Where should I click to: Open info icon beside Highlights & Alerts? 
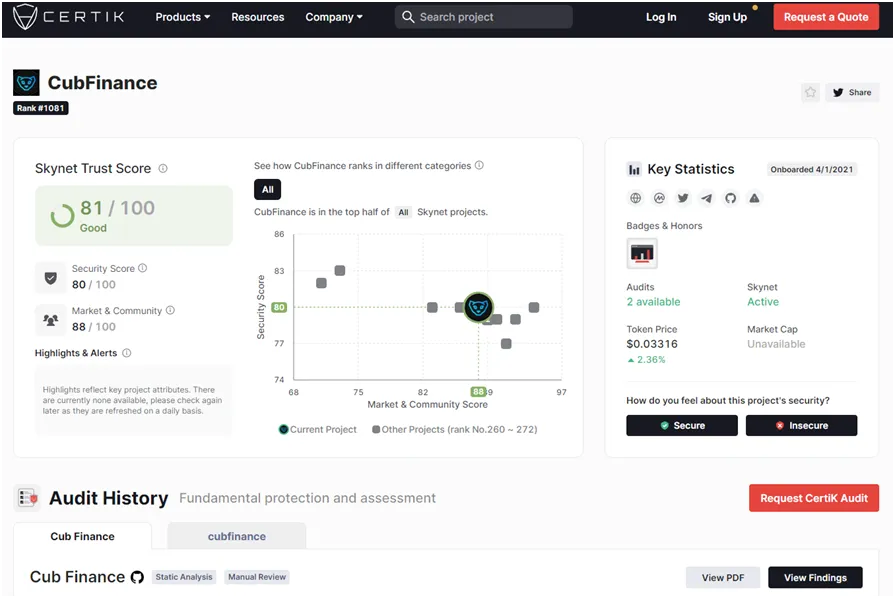click(127, 353)
